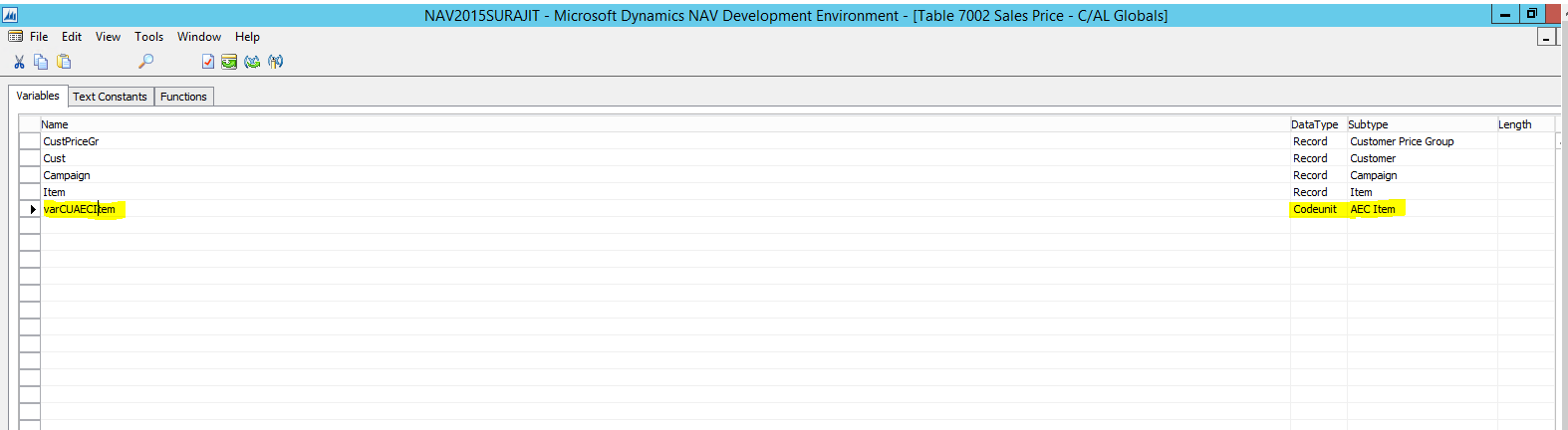Open the File menu

pyautogui.click(x=39, y=37)
